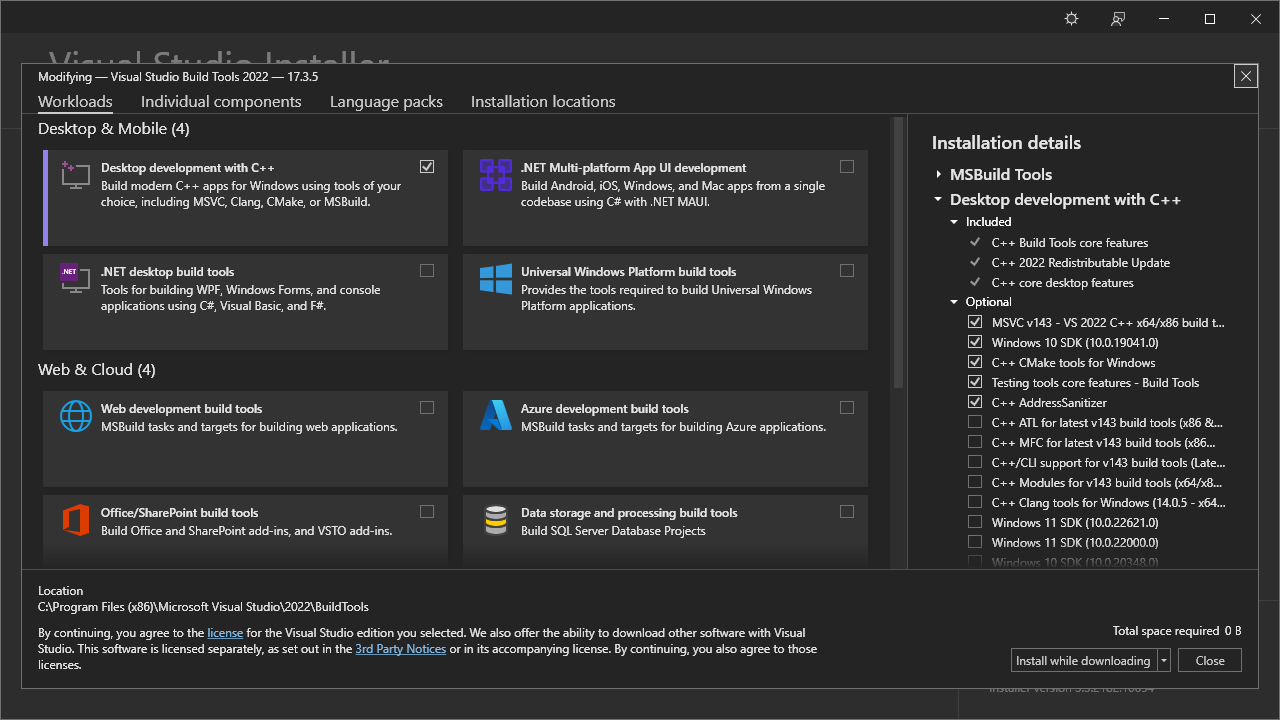Check Windows 11 SDK (10.0.22000.0)
Viewport: 1280px width, 720px height.
point(975,542)
